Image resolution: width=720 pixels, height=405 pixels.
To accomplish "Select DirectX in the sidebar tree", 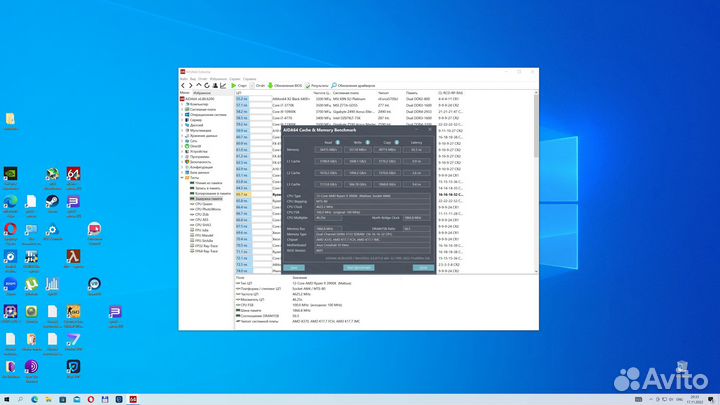I will point(196,146).
